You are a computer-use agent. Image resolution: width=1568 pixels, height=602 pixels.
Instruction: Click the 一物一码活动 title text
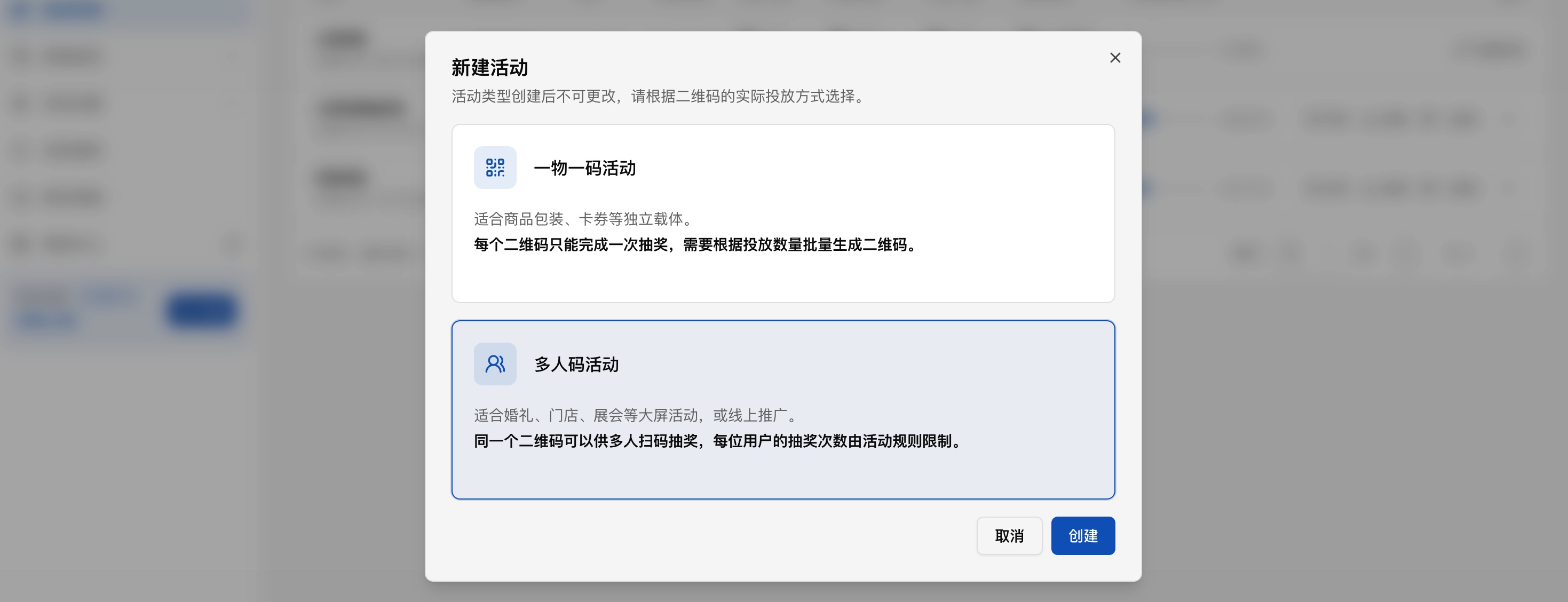(584, 168)
